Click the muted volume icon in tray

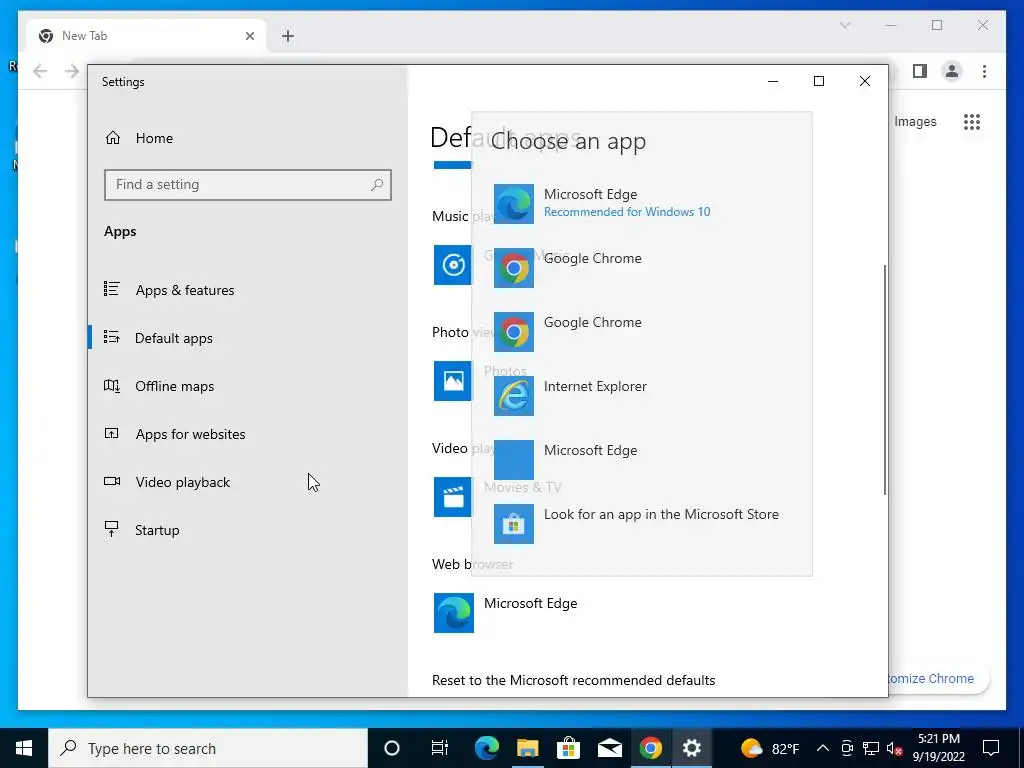[x=895, y=748]
